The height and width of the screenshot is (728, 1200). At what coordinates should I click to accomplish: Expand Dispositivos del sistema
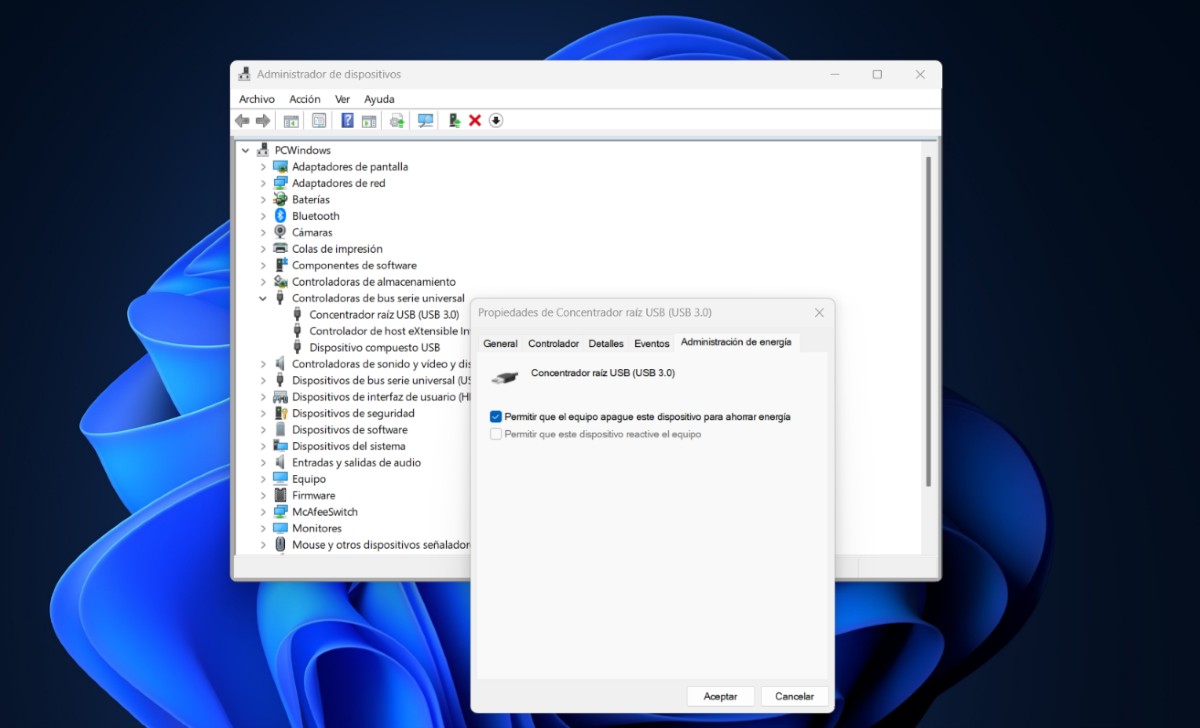263,446
